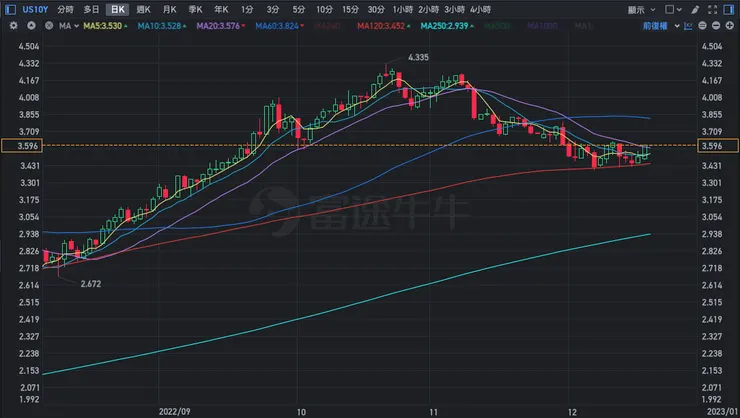Click left-axis current price tag 3.596

(22, 146)
